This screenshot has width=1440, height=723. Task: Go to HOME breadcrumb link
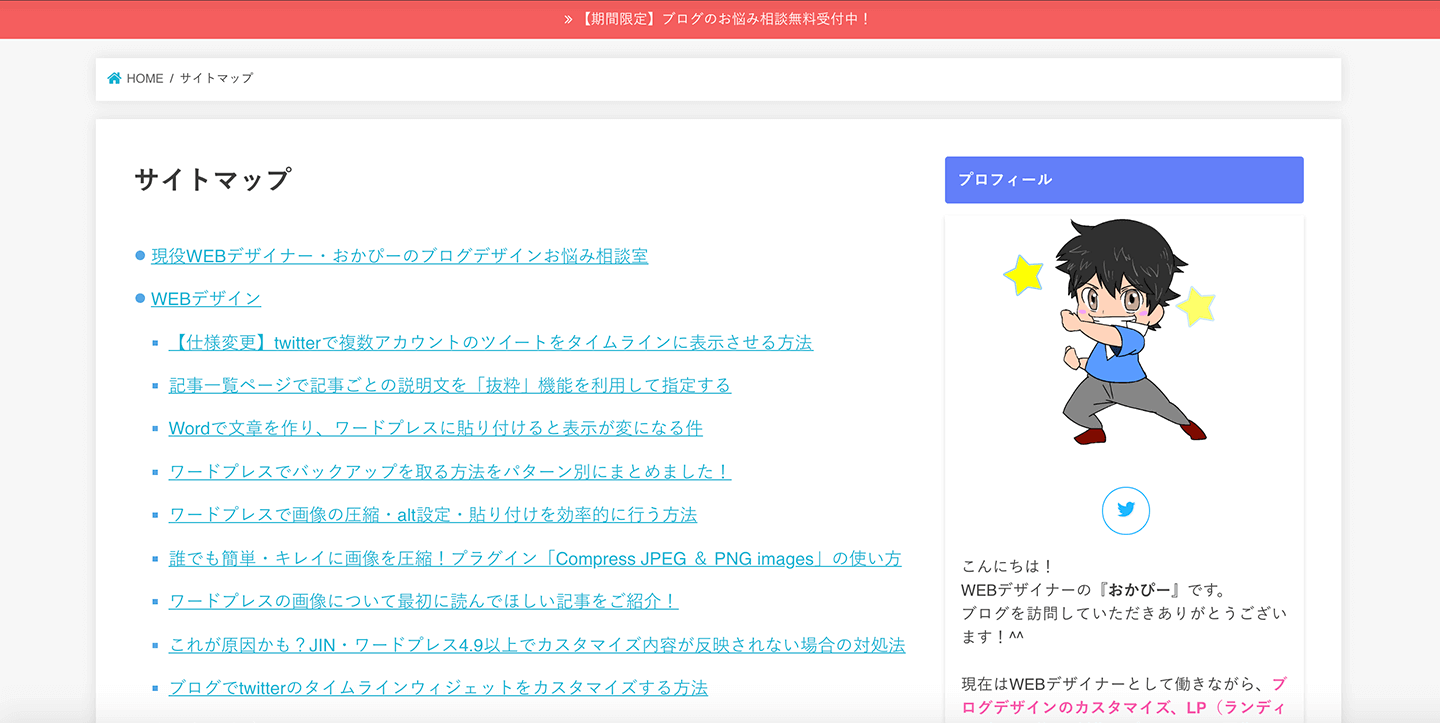click(145, 78)
